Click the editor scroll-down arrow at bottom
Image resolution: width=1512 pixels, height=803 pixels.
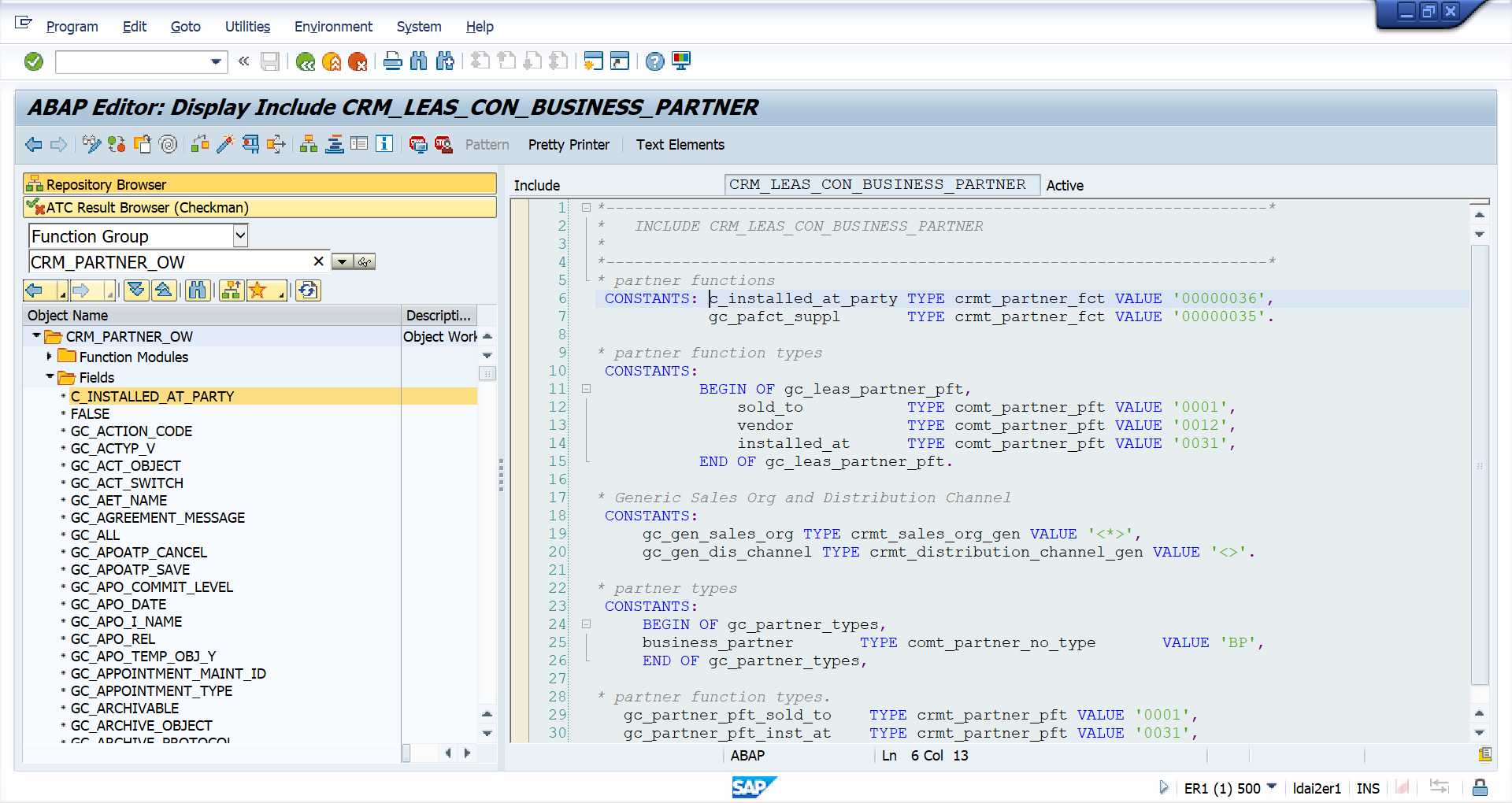coord(1480,733)
